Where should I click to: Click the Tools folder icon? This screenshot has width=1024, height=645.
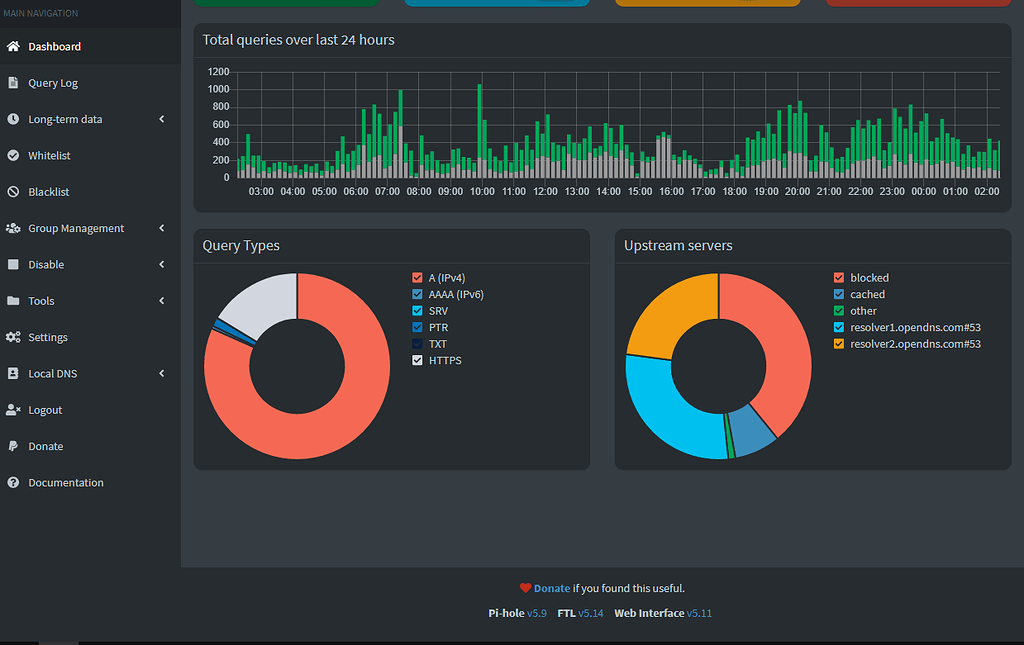tap(13, 301)
